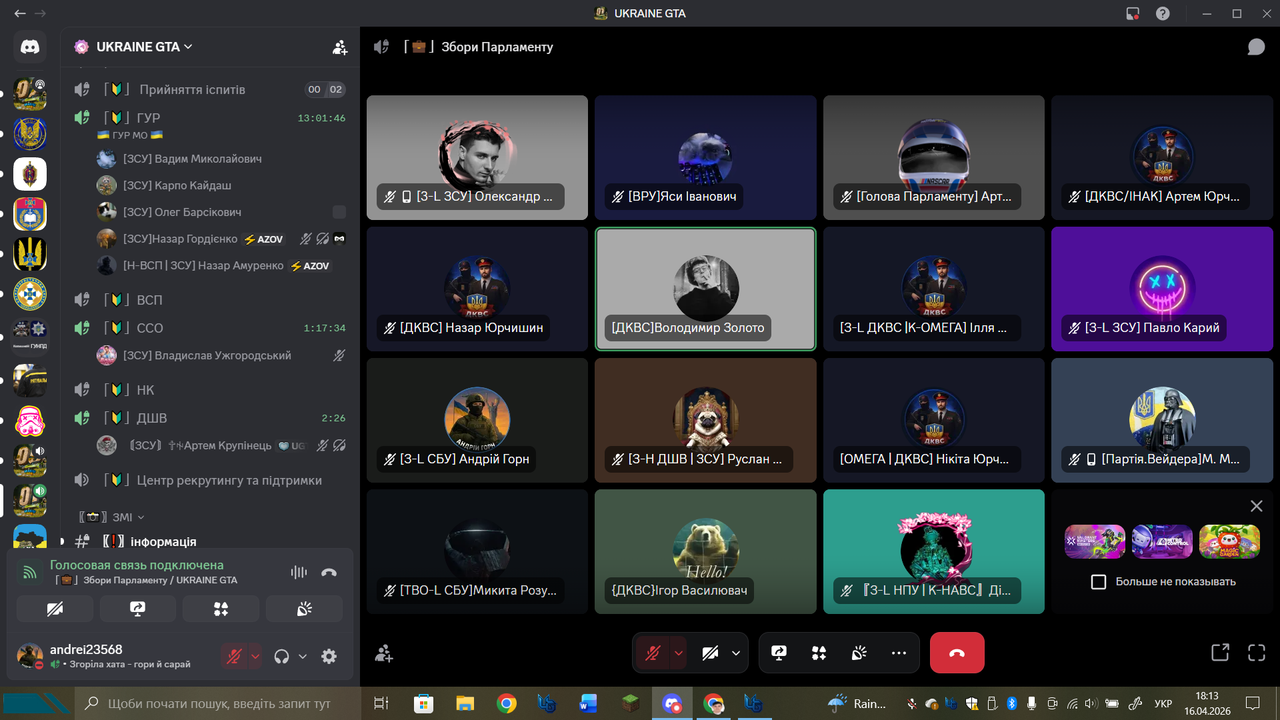
Task: Go back using the title bar arrow
Action: [19, 14]
